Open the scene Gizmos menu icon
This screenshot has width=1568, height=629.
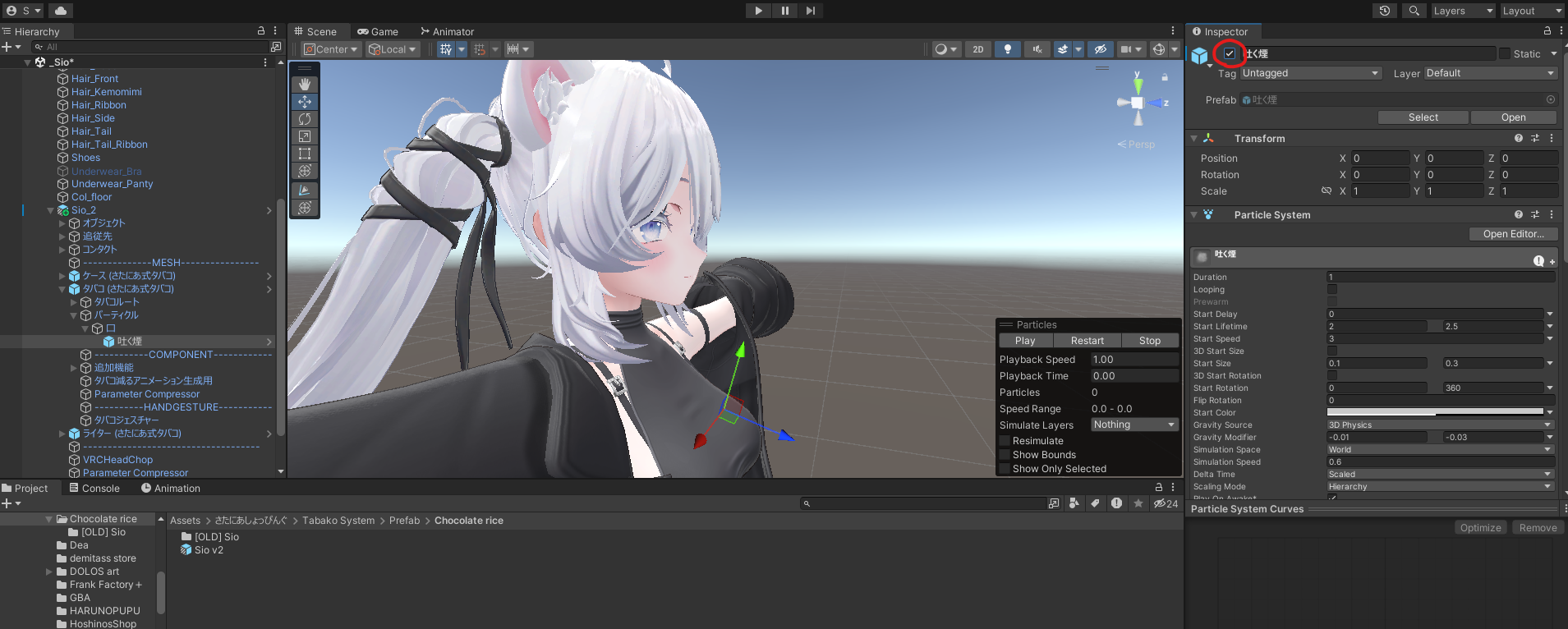[x=1159, y=49]
